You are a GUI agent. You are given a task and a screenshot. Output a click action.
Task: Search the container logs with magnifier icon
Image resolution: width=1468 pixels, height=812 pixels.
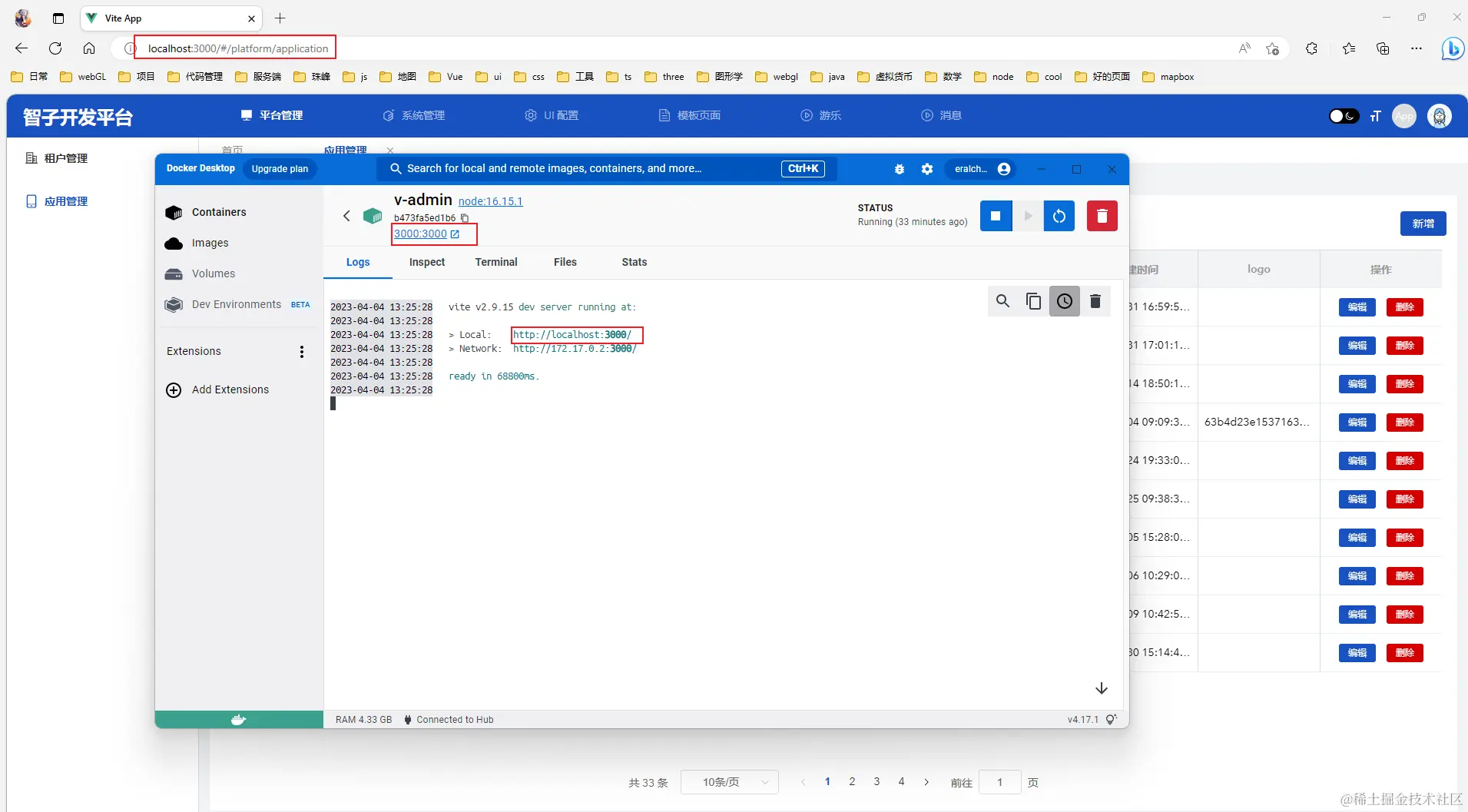1002,301
